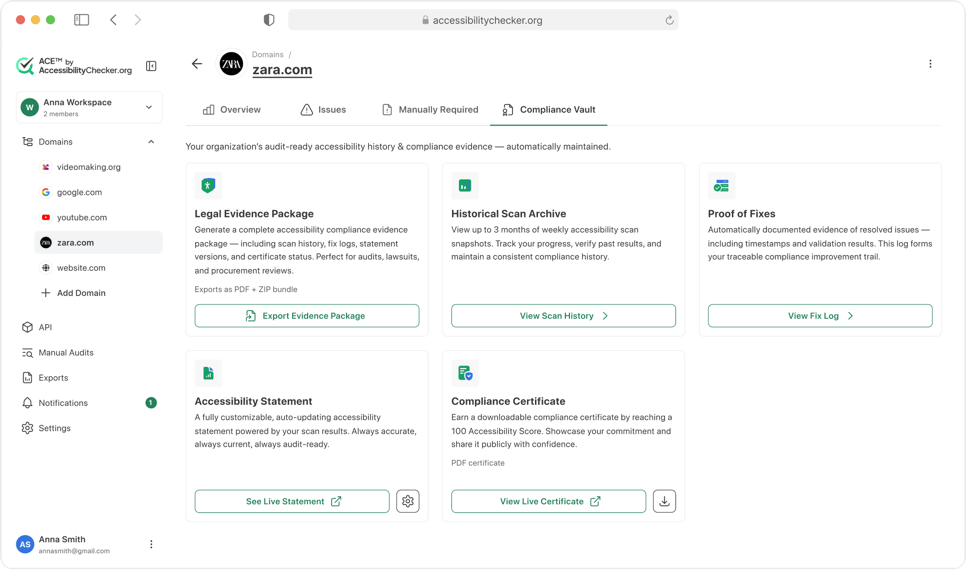The width and height of the screenshot is (966, 570).
Task: Click the back arrow beside Zara logo
Action: pyautogui.click(x=197, y=63)
